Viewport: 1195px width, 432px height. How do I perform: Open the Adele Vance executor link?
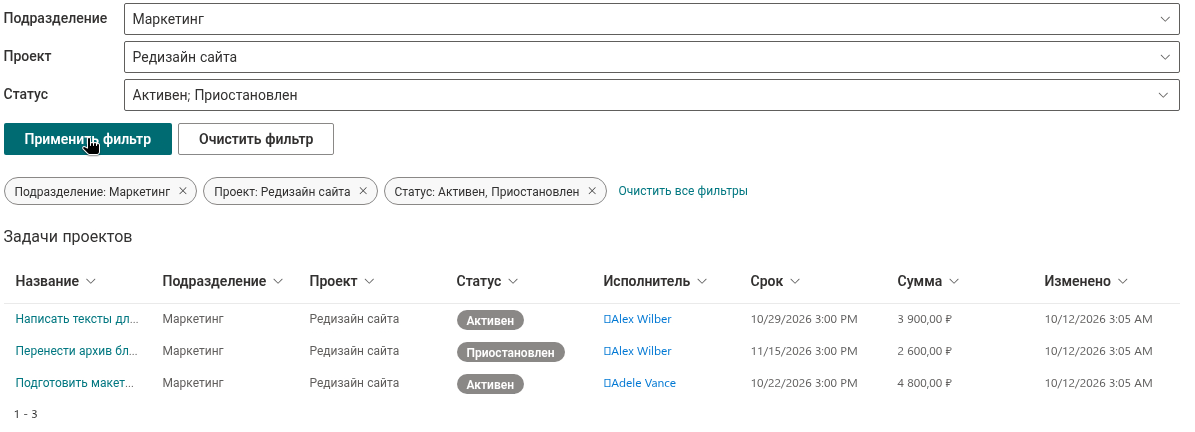(640, 383)
